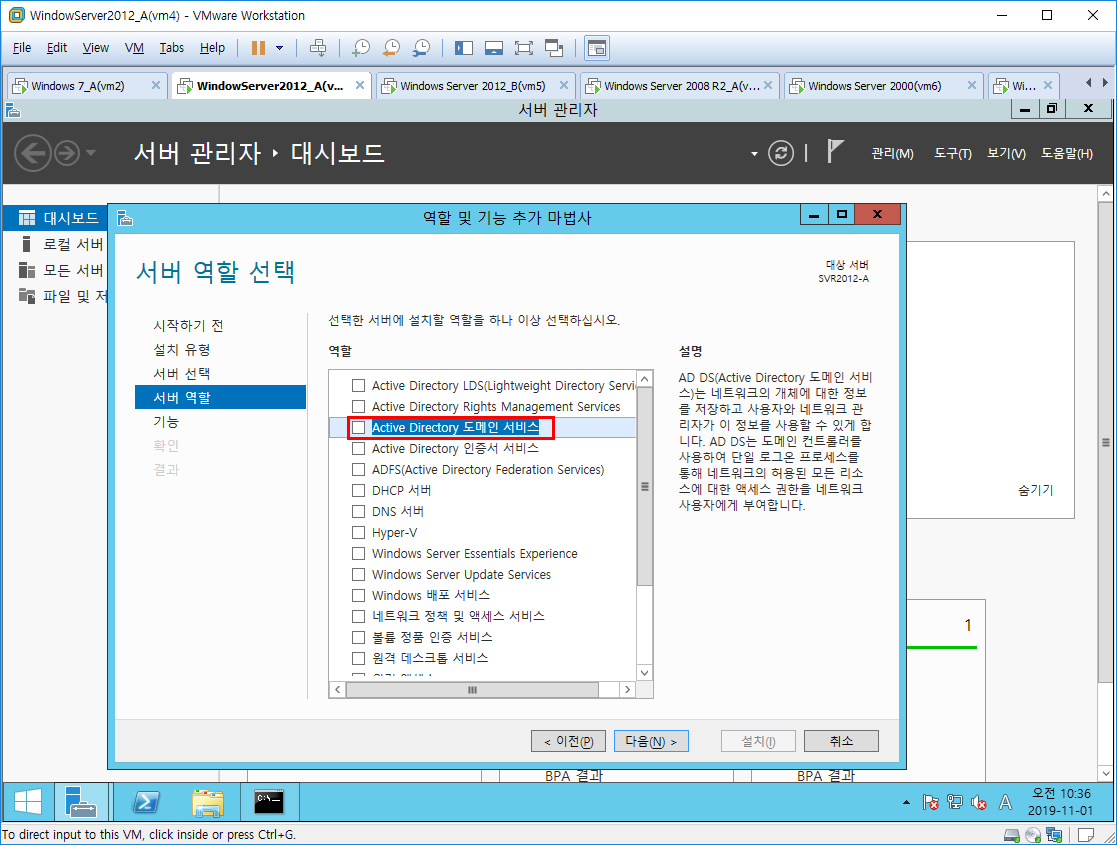Show or hide the VMware library panel

(x=464, y=48)
